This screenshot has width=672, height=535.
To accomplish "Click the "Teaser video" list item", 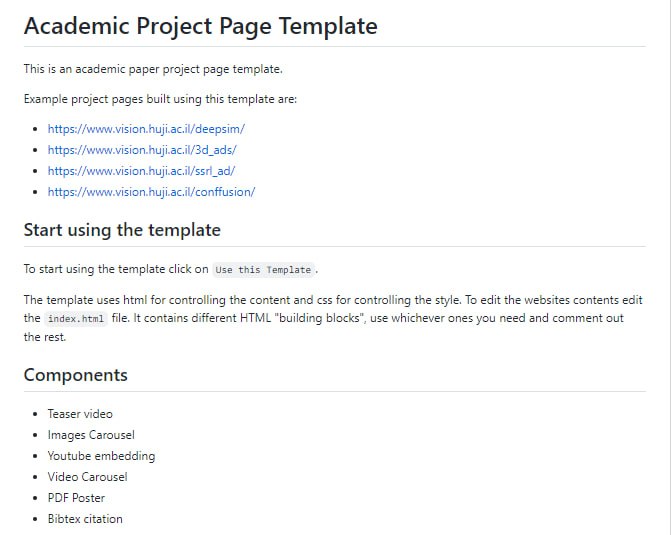I will click(x=80, y=414).
